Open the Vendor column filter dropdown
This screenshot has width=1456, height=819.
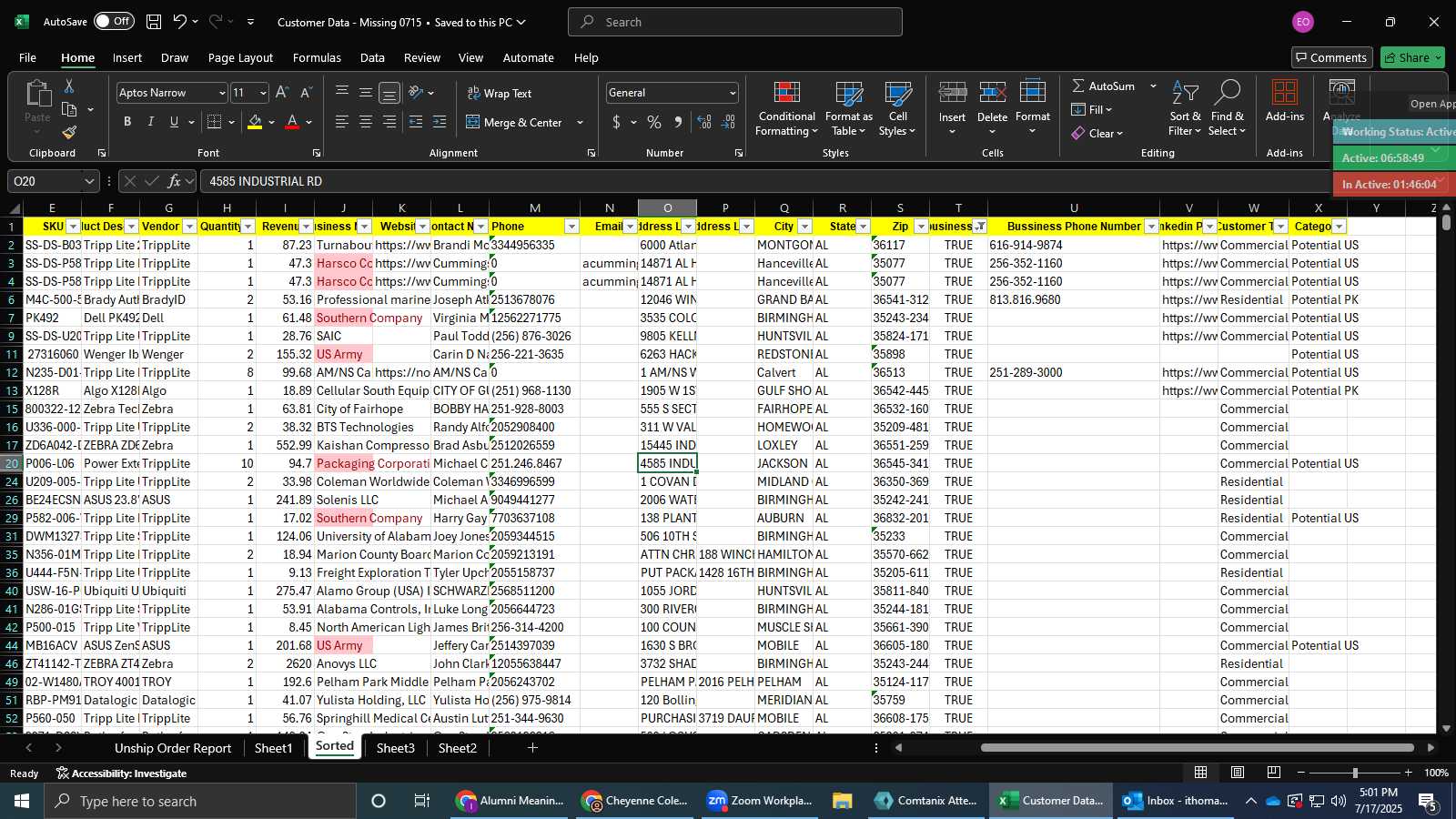[189, 227]
